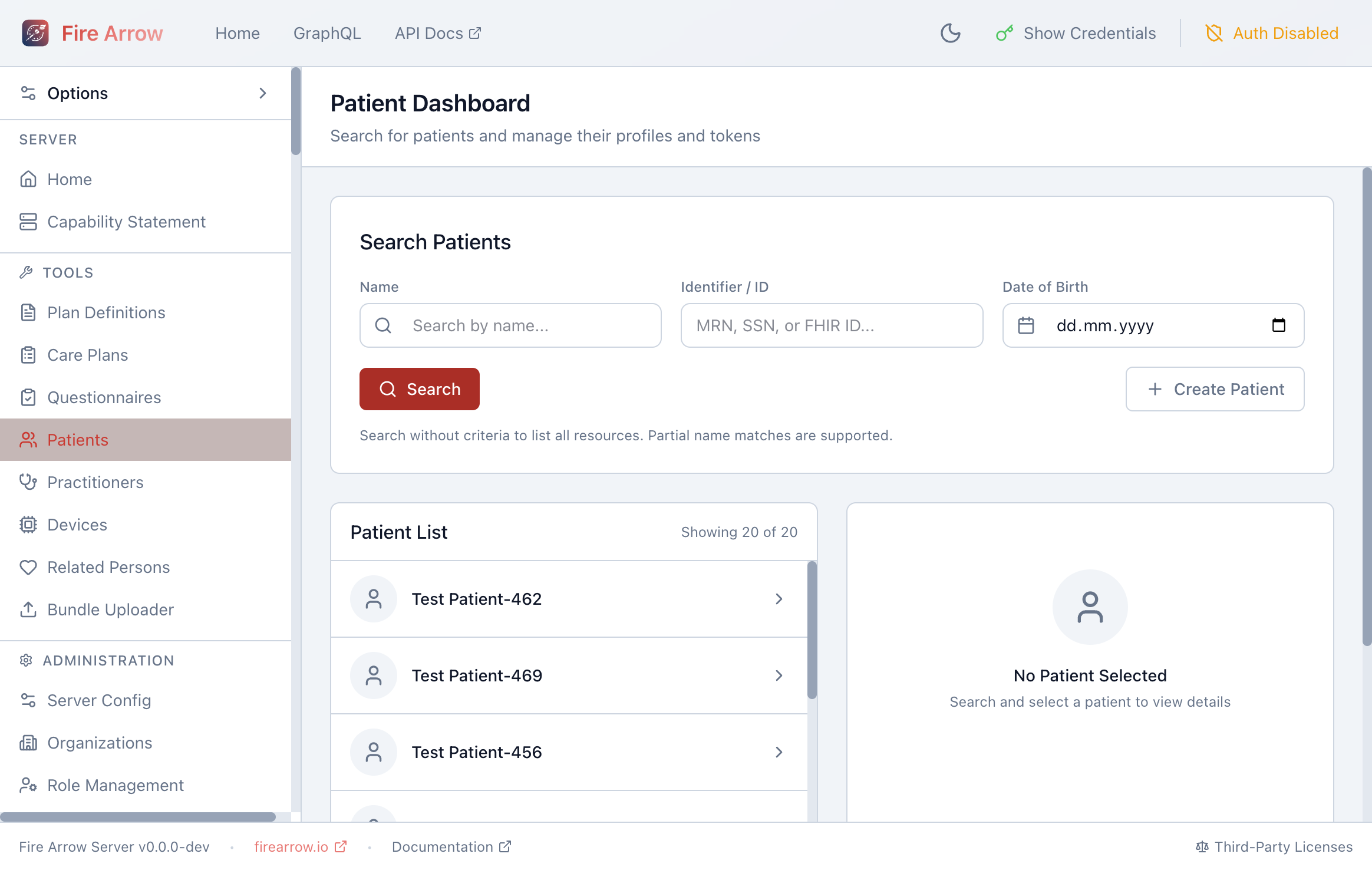The height and width of the screenshot is (870, 1372).
Task: Open the date picker for Date of Birth
Action: point(1279,325)
